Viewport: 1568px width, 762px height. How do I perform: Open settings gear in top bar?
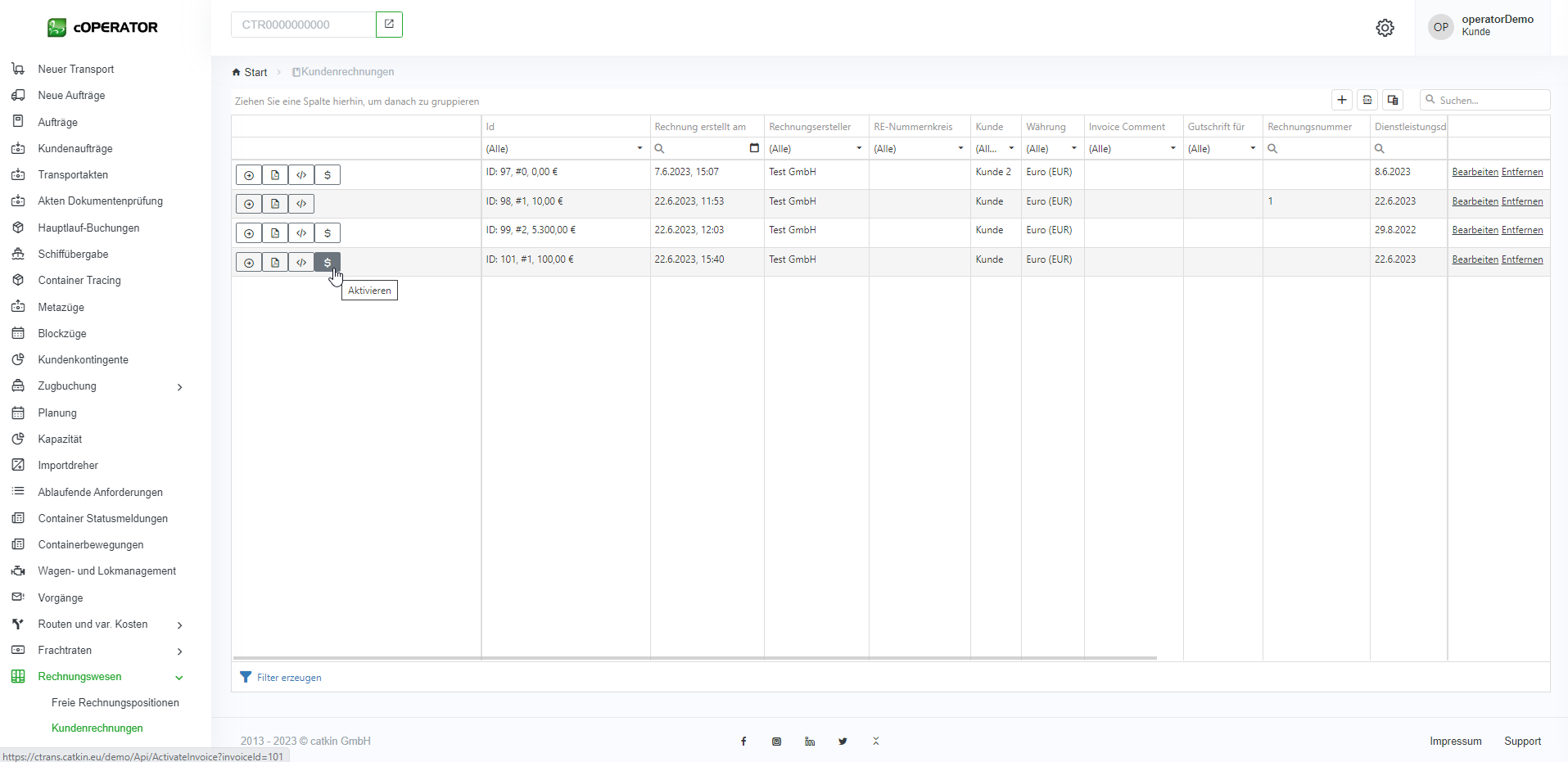click(x=1385, y=28)
